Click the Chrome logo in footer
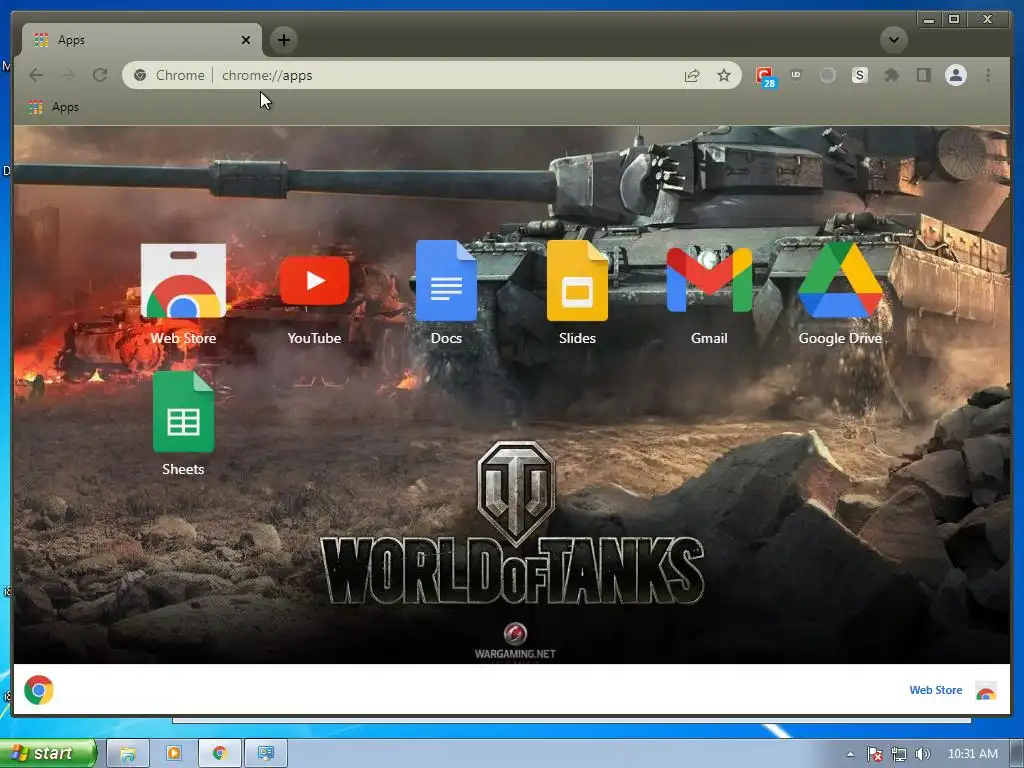 [39, 690]
